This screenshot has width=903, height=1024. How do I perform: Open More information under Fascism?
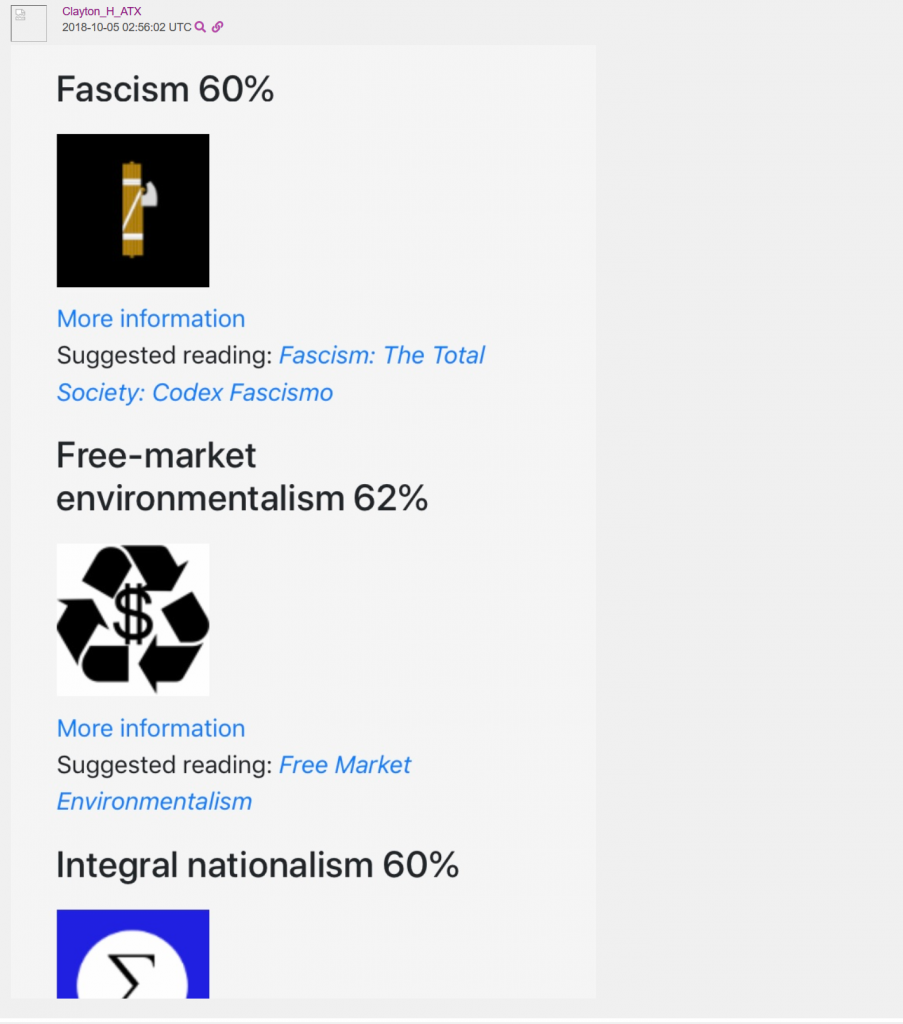pos(151,319)
